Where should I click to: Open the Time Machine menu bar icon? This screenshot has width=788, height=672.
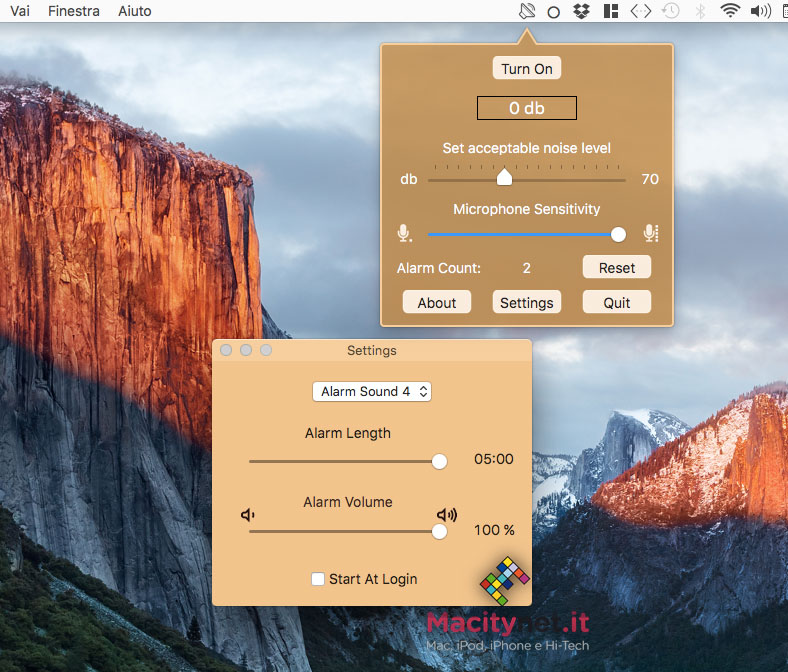[670, 11]
